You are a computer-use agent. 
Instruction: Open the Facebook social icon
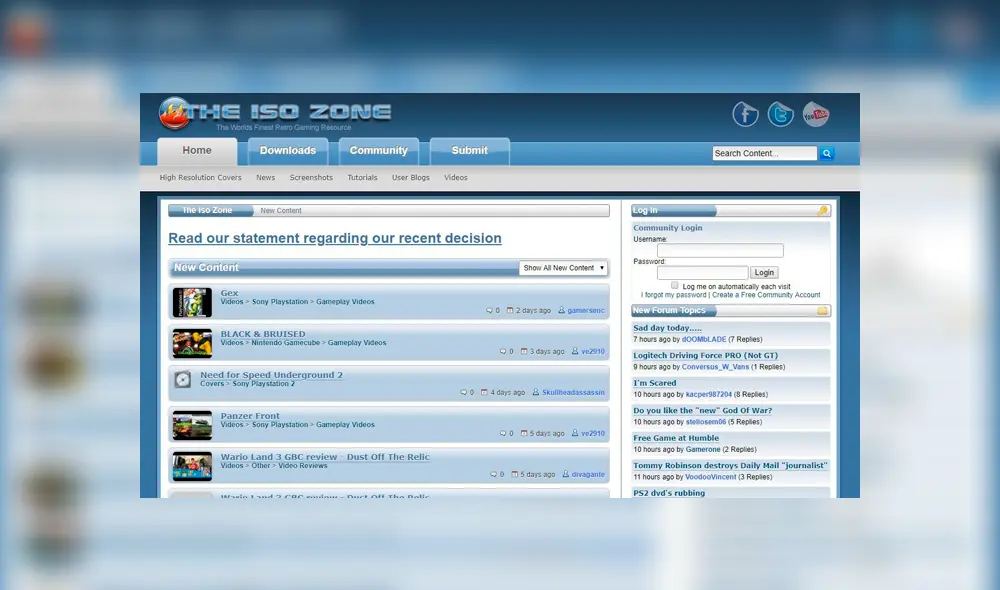745,115
